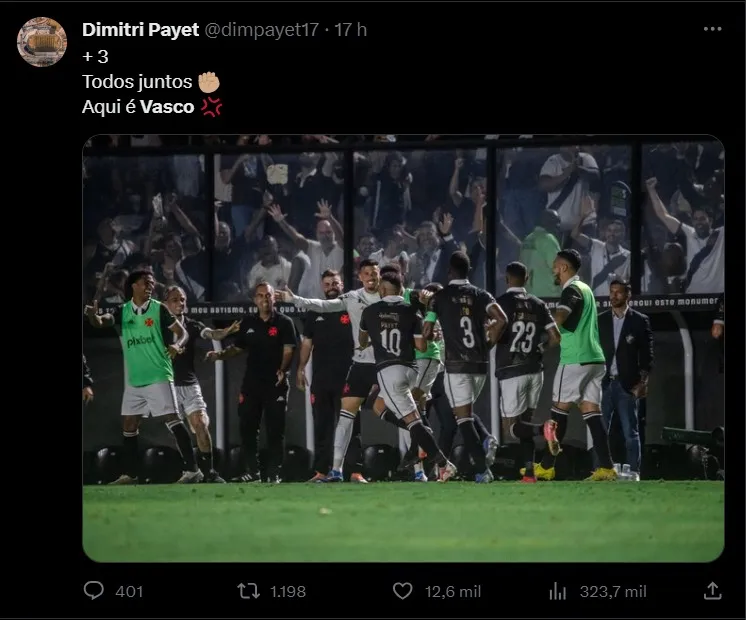Click the 1.198 reposts count

288,591
